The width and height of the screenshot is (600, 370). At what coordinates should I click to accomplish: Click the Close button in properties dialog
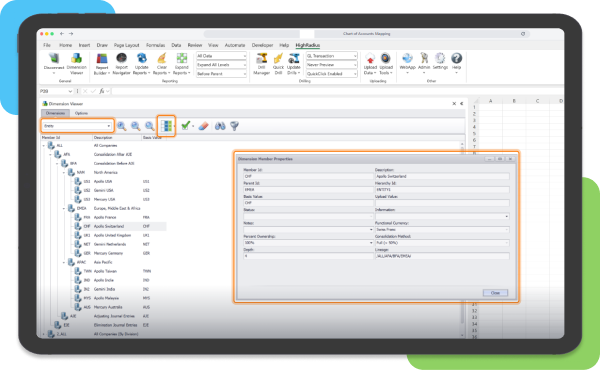(495, 293)
